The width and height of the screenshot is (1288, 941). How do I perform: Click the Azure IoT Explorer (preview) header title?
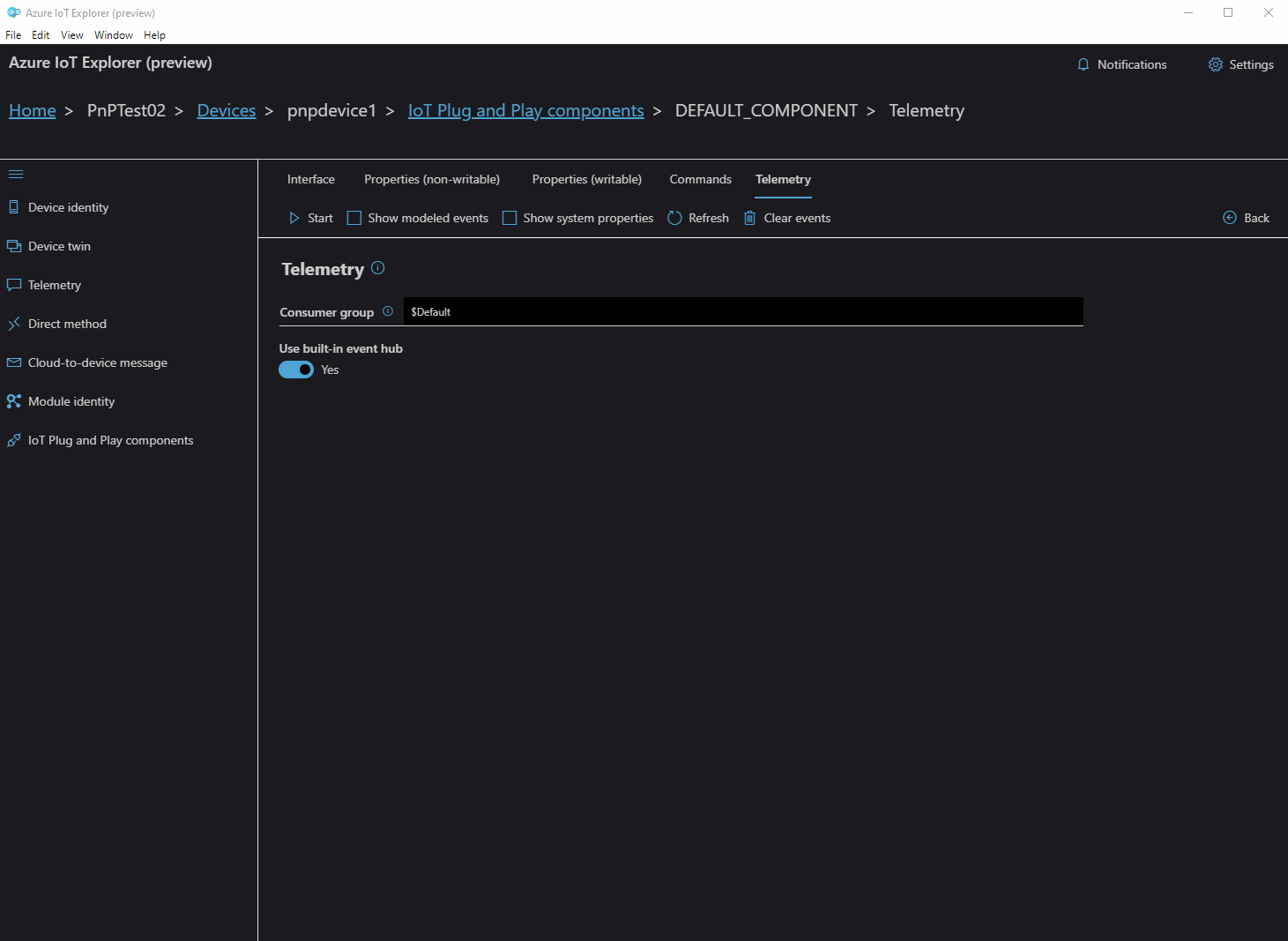coord(110,63)
